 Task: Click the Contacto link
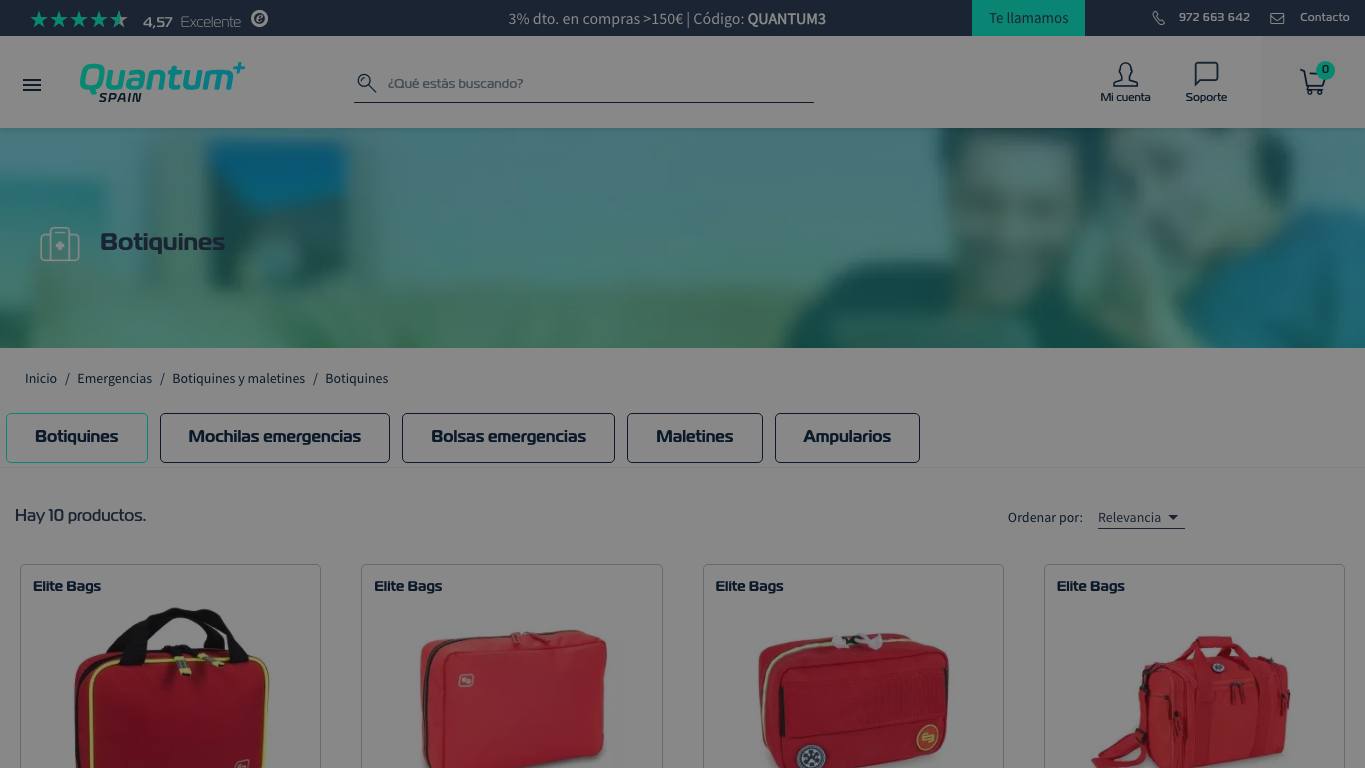pyautogui.click(x=1324, y=17)
